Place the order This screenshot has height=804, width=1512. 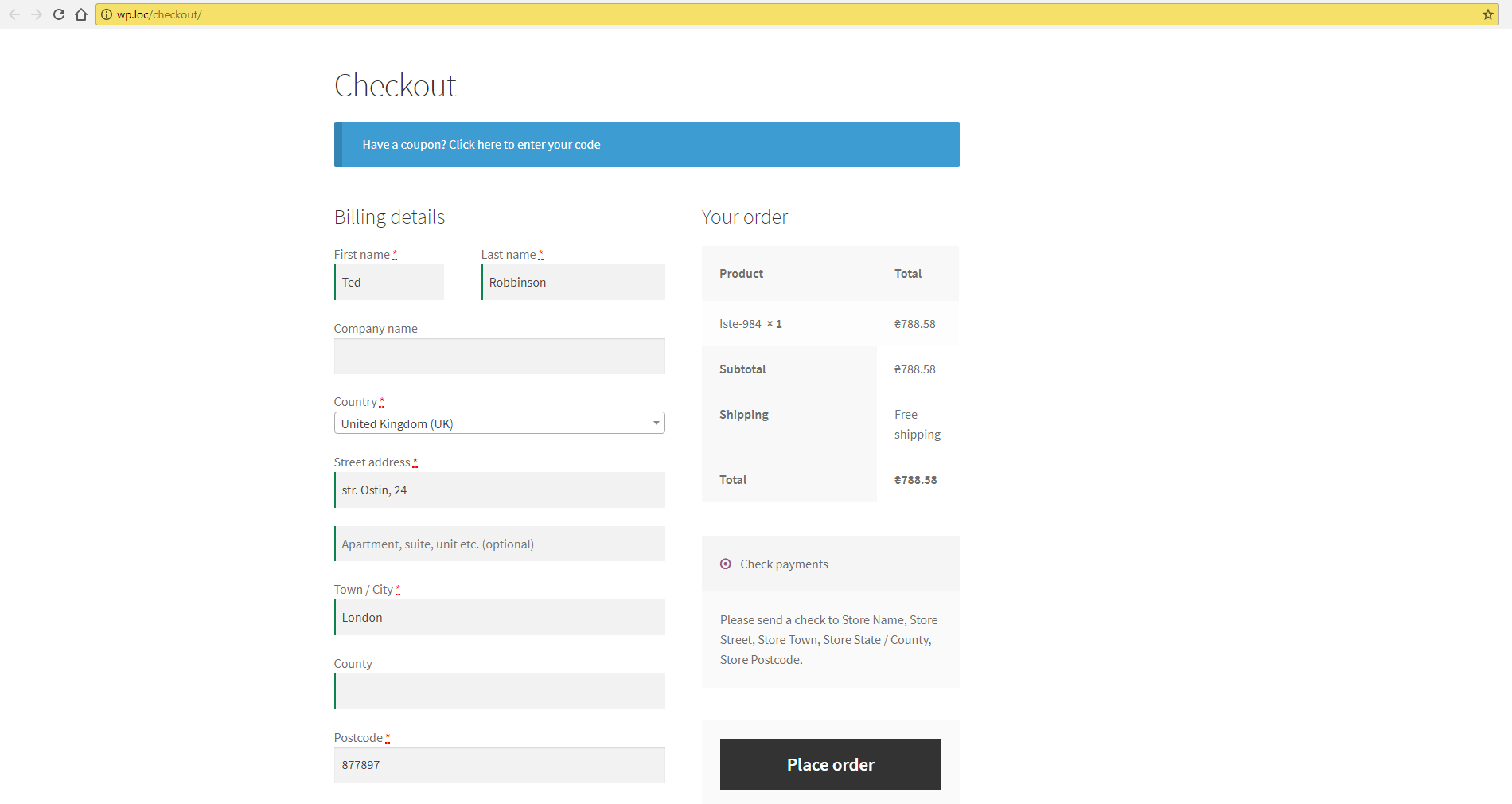click(831, 764)
